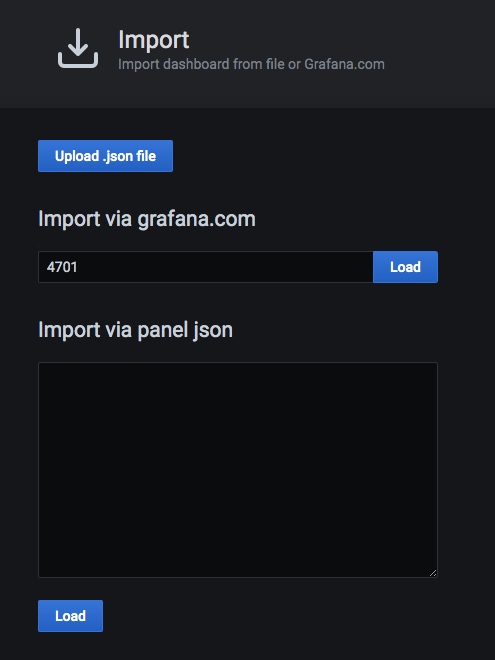Click the 'Import via grafana.com' heading
The image size is (495, 660).
[x=147, y=219]
